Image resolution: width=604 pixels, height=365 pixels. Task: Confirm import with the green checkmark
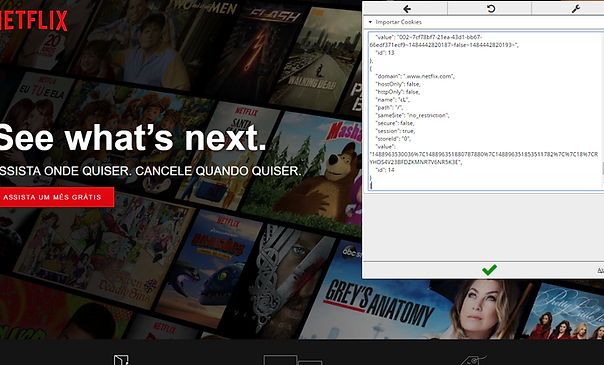pos(489,270)
